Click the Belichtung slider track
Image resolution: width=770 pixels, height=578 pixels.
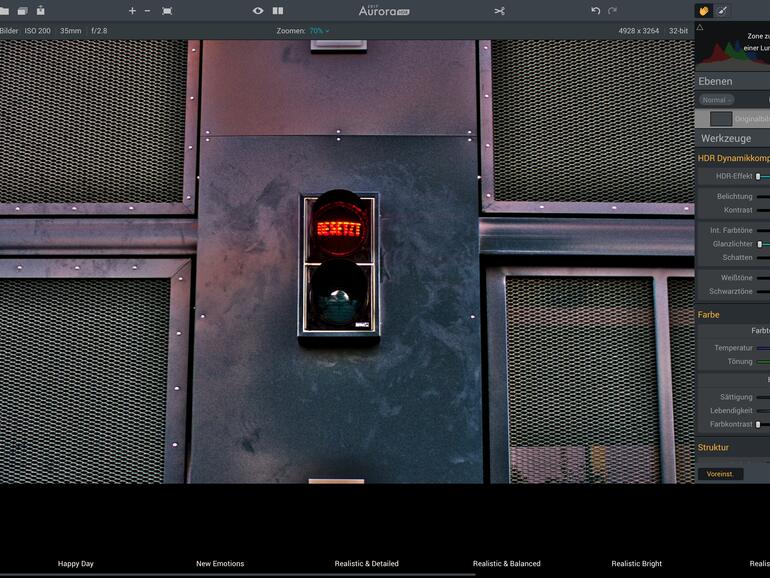(x=763, y=196)
